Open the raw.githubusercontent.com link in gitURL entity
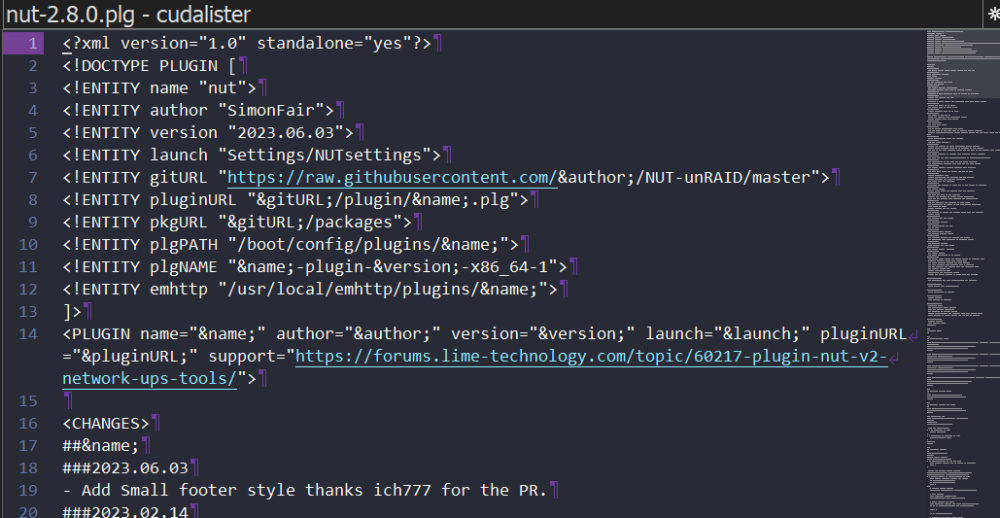 click(x=392, y=177)
